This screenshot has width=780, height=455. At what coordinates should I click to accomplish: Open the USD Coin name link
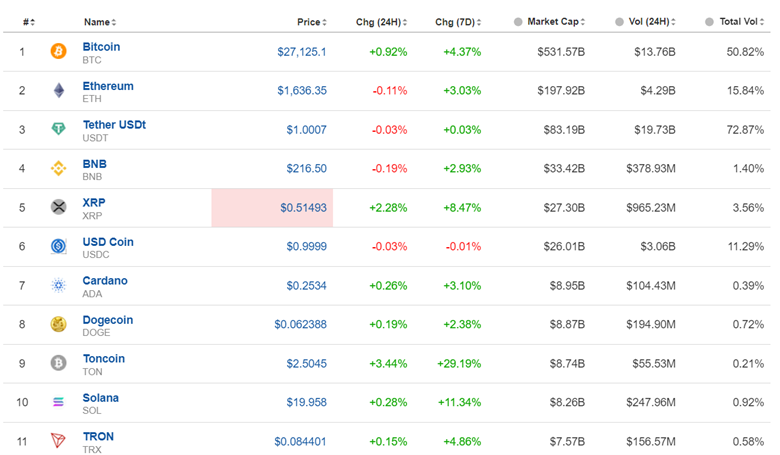(108, 242)
